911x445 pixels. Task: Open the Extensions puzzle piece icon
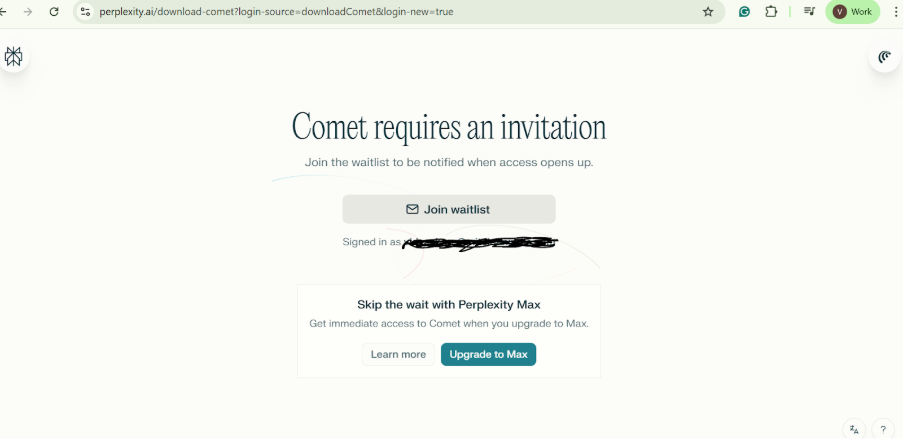pos(771,12)
